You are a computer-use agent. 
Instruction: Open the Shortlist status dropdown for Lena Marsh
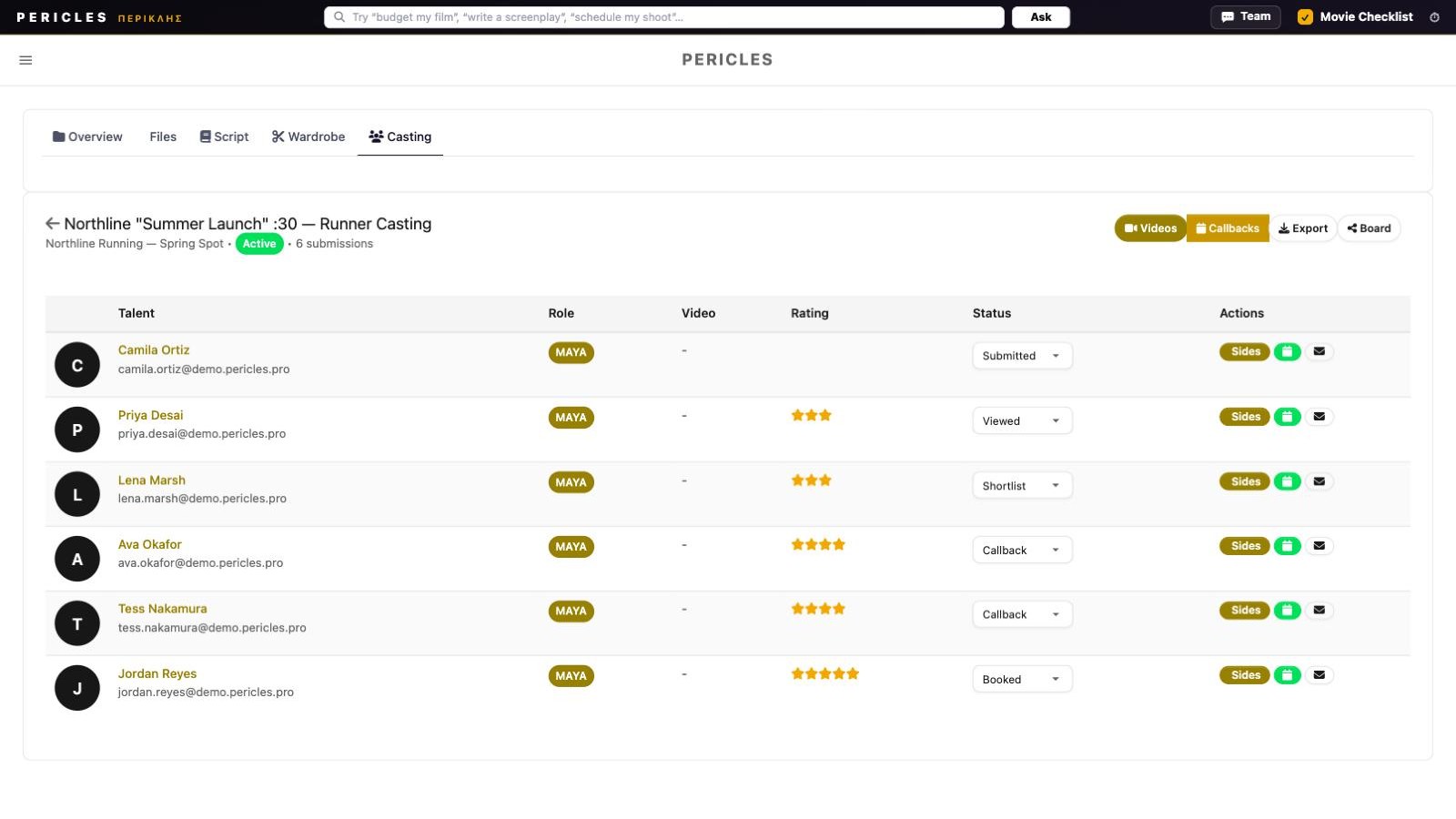[1022, 485]
